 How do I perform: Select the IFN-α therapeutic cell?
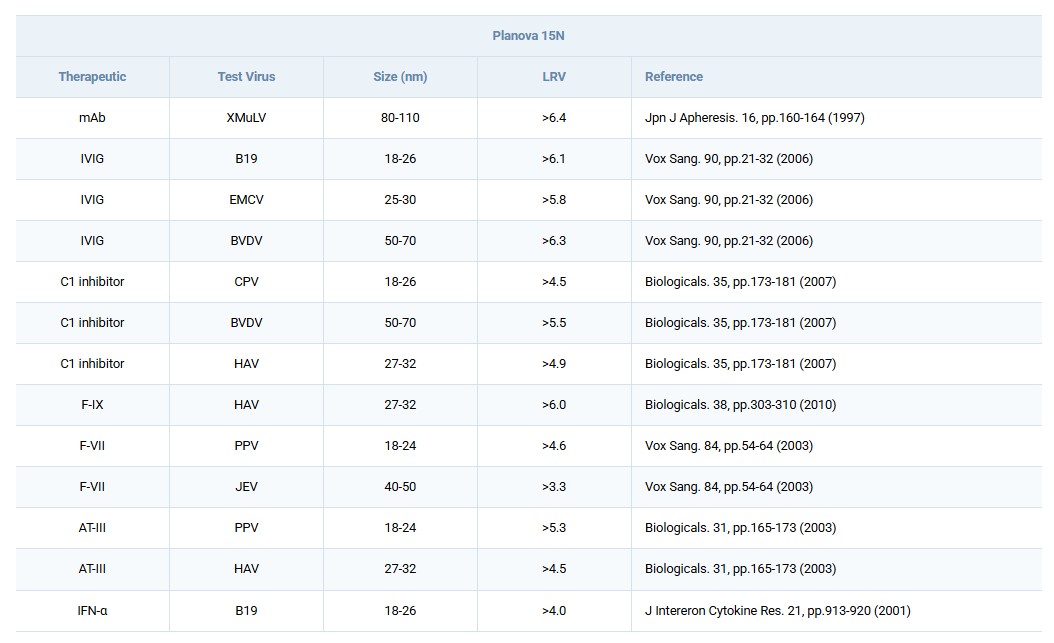click(x=92, y=610)
